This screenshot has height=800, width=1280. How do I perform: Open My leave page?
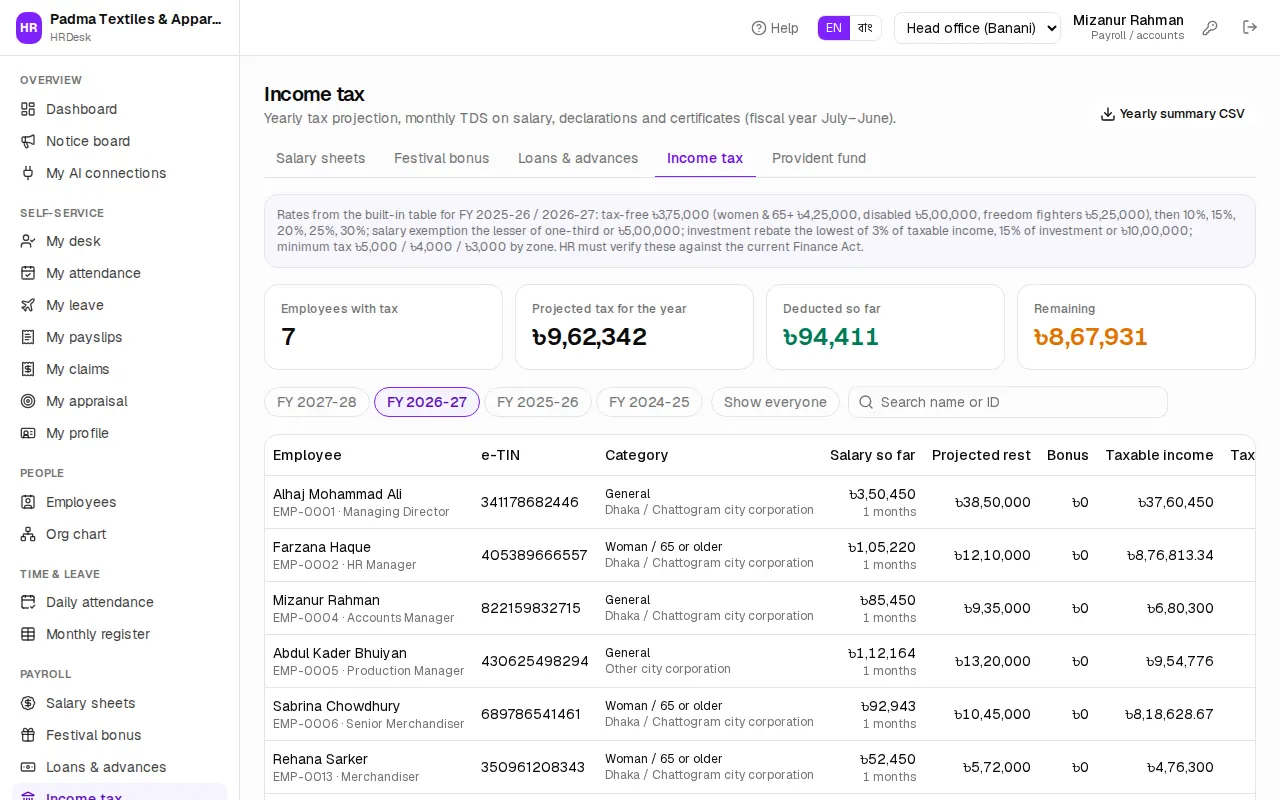(119, 305)
